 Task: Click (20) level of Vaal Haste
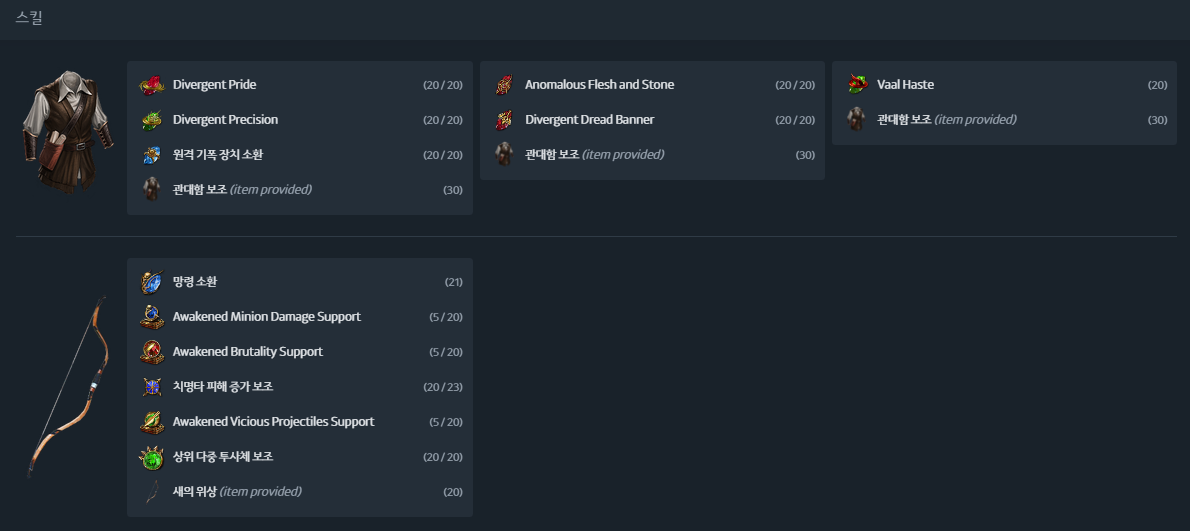coord(1158,85)
